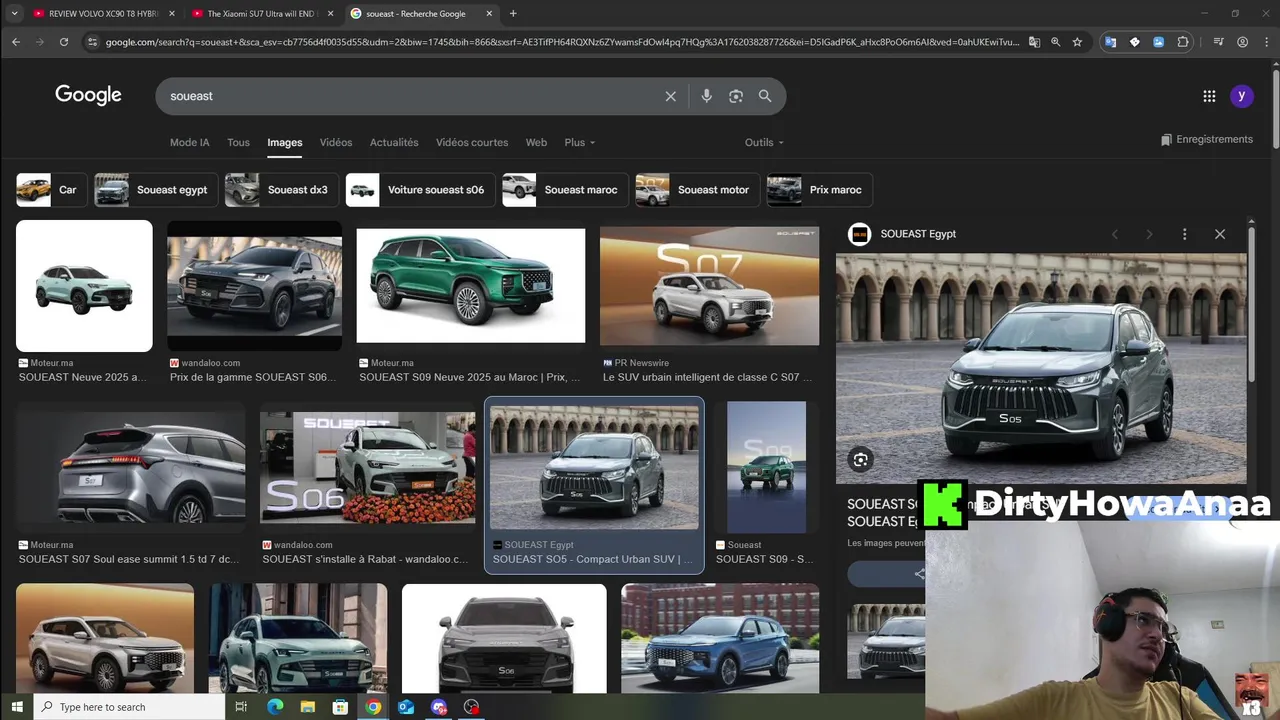Viewport: 1280px width, 720px height.
Task: Expand the Plus search filter dropdown
Action: 579,142
